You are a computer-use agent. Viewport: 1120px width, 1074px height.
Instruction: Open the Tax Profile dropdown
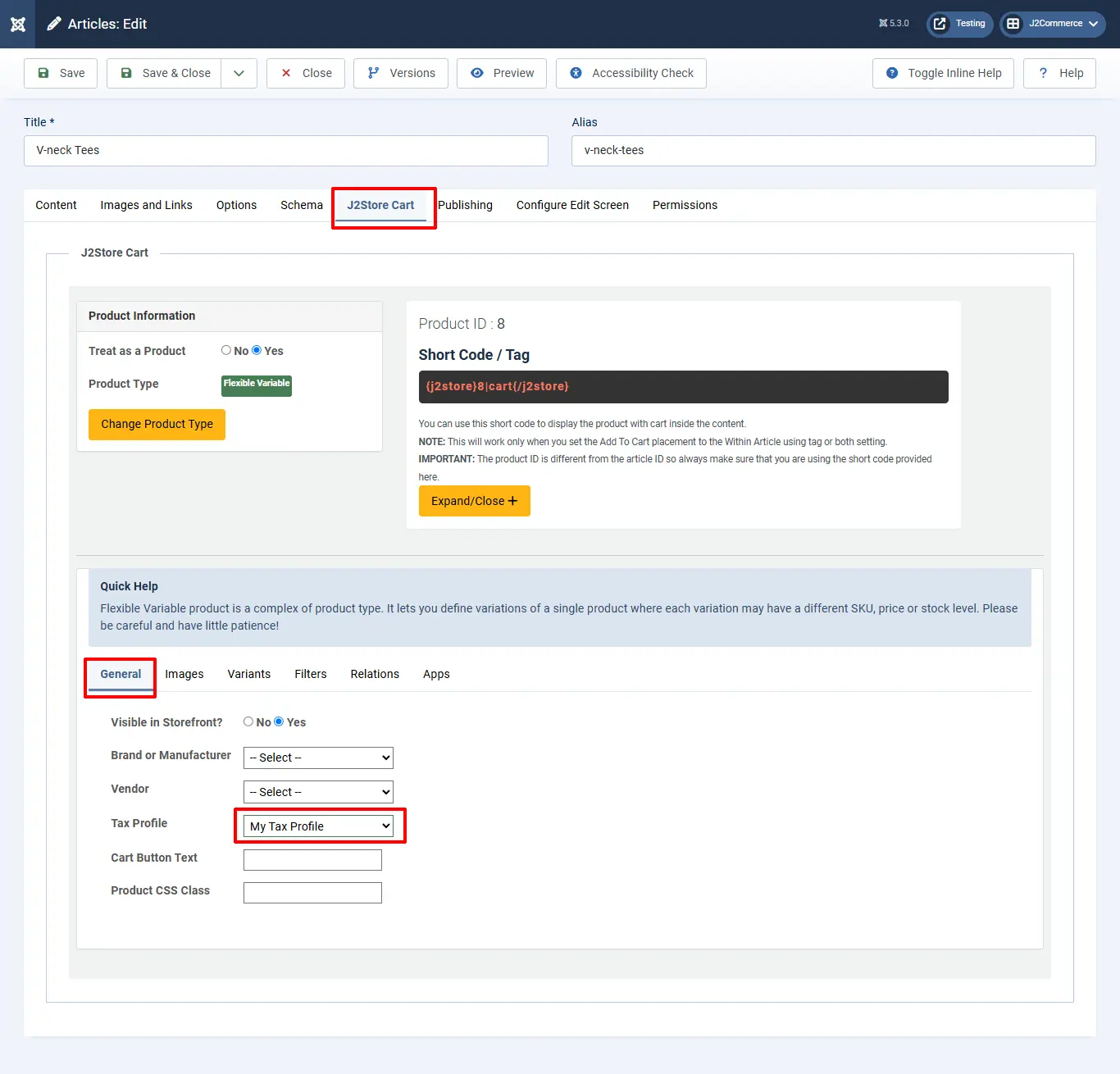pyautogui.click(x=318, y=826)
